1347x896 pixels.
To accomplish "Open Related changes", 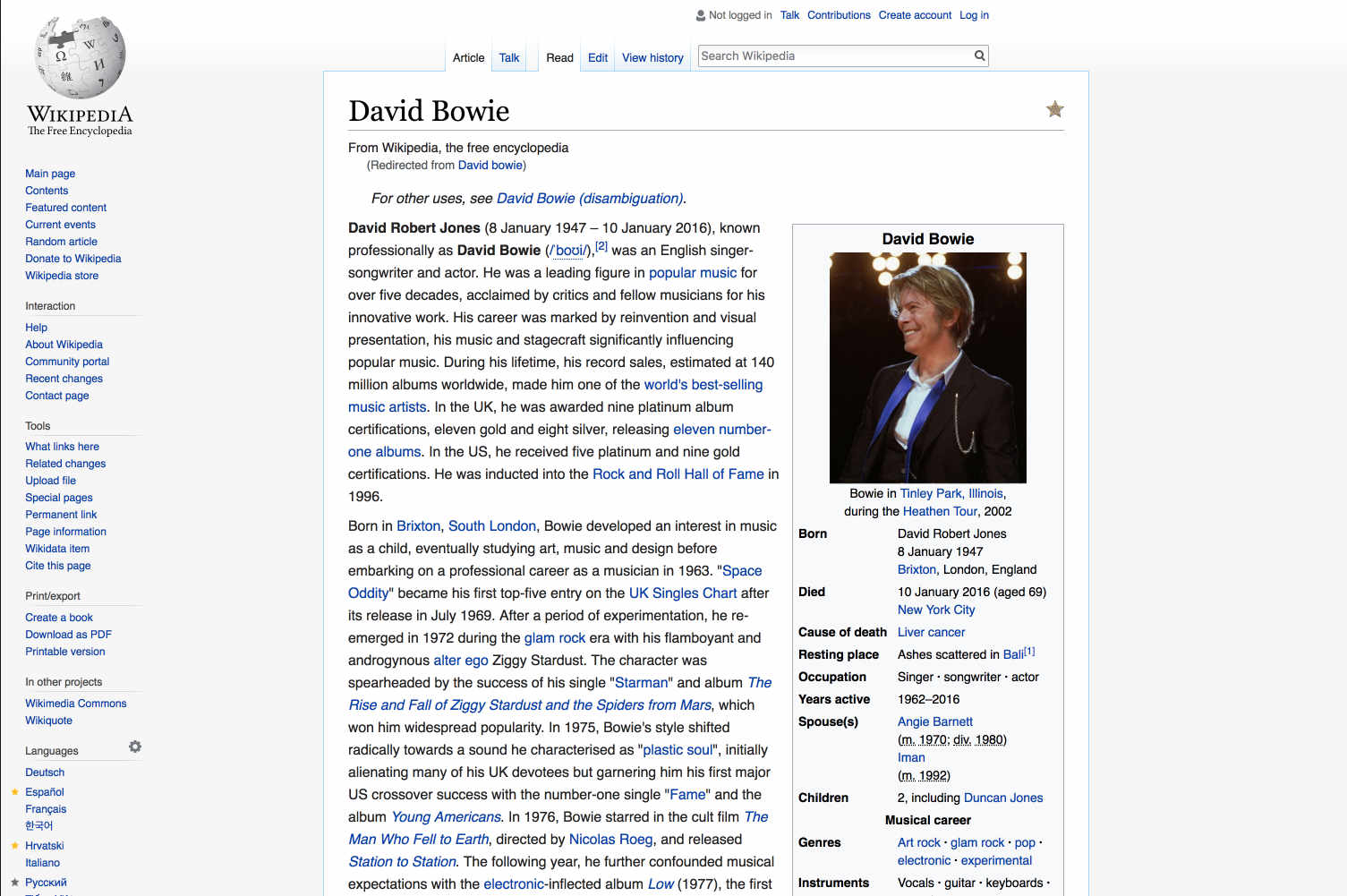I will pos(65,464).
